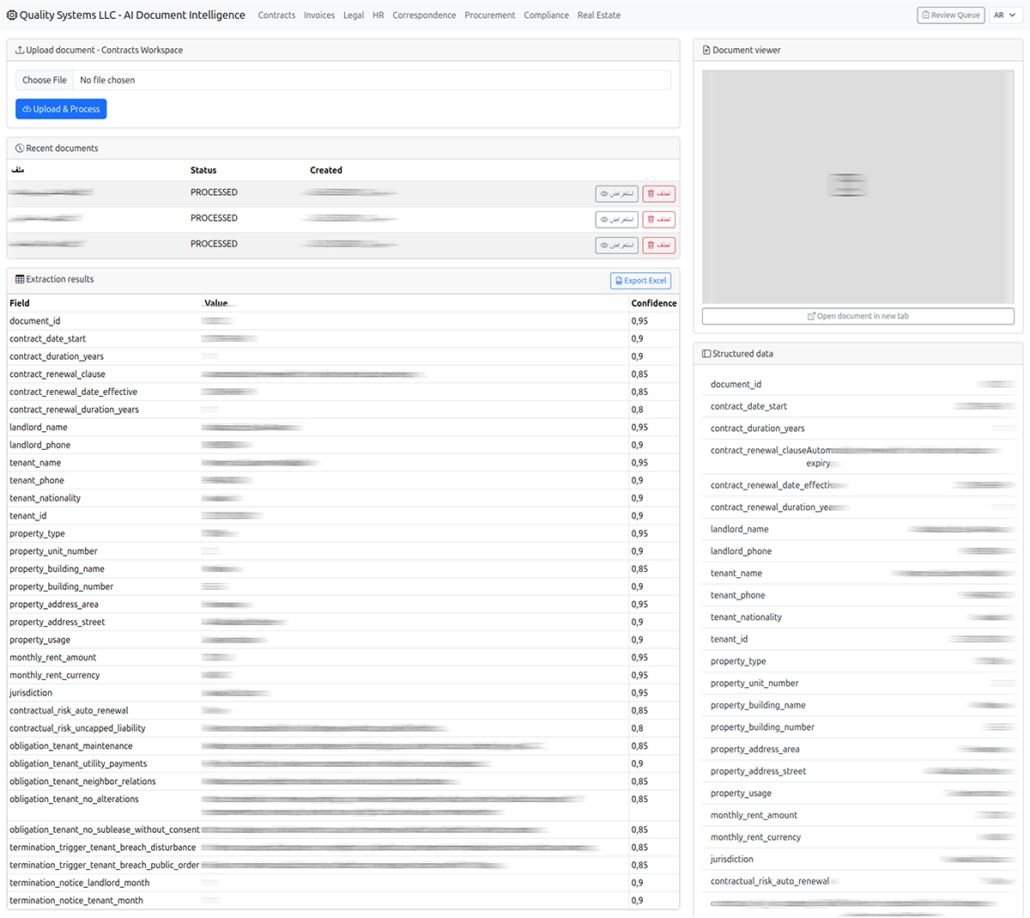Open the AR language dropdown
The height and width of the screenshot is (918, 1030).
click(x=1004, y=15)
